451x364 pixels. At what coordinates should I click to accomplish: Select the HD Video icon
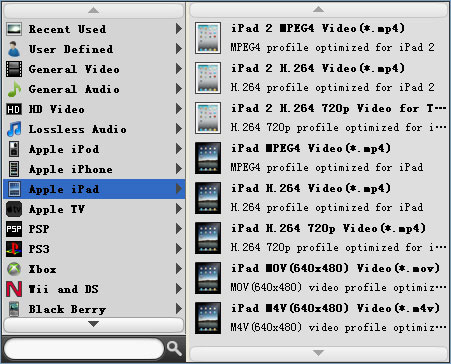[x=14, y=109]
